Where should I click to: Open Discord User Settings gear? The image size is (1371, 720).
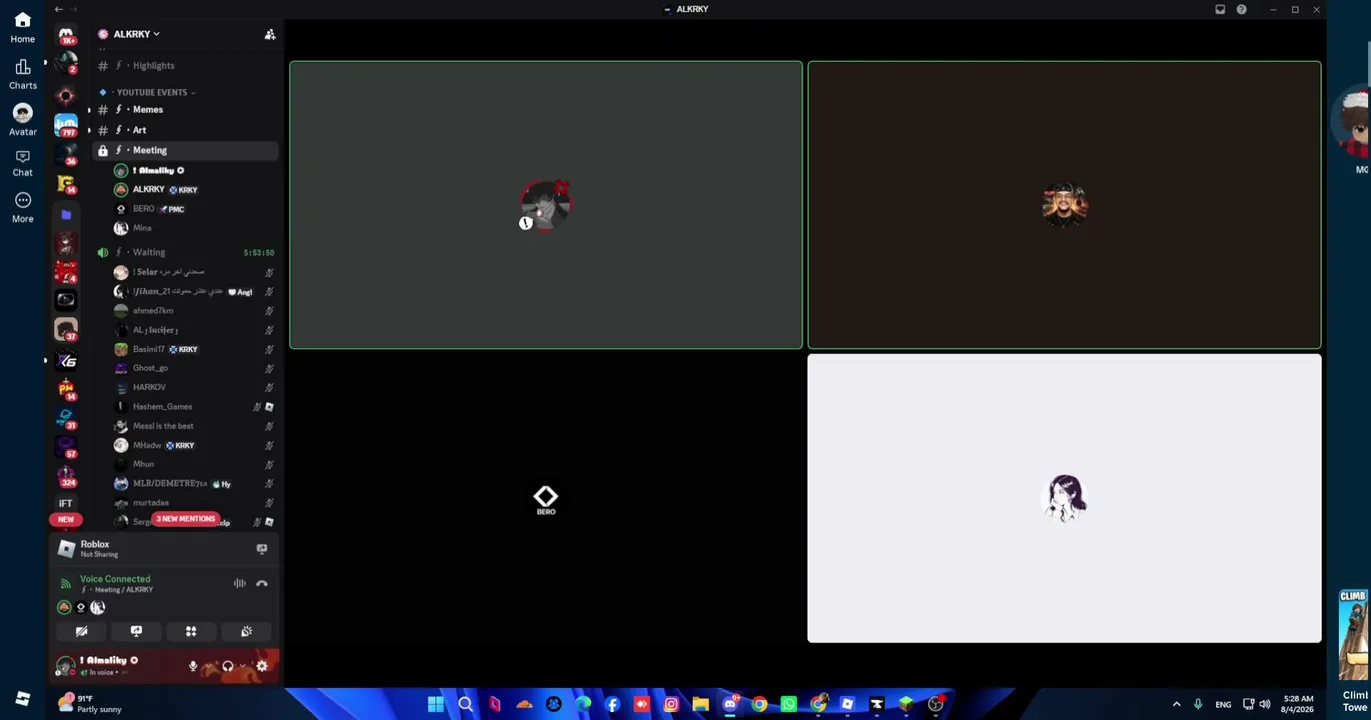(262, 666)
